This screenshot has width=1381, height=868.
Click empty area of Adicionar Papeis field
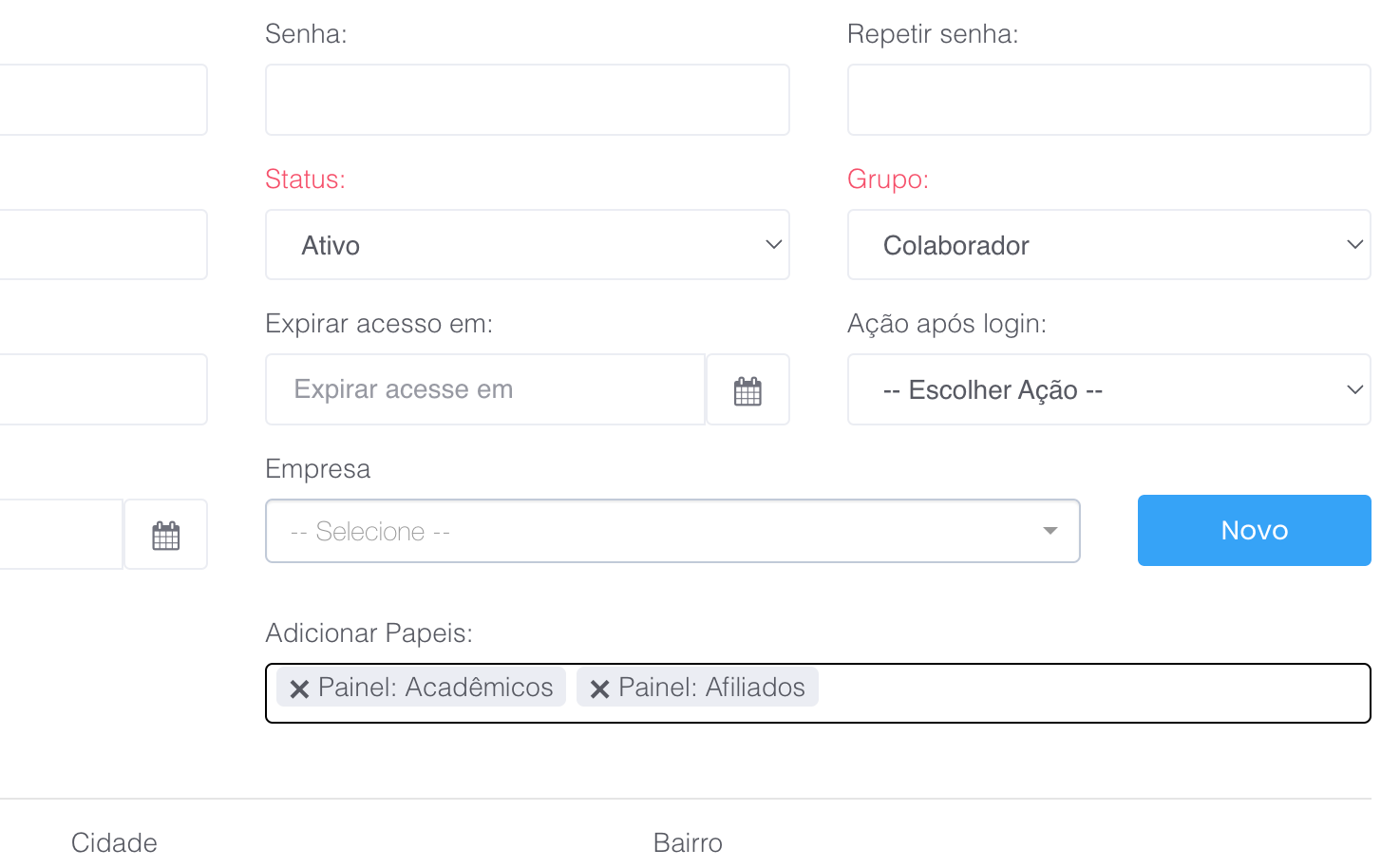(1092, 693)
